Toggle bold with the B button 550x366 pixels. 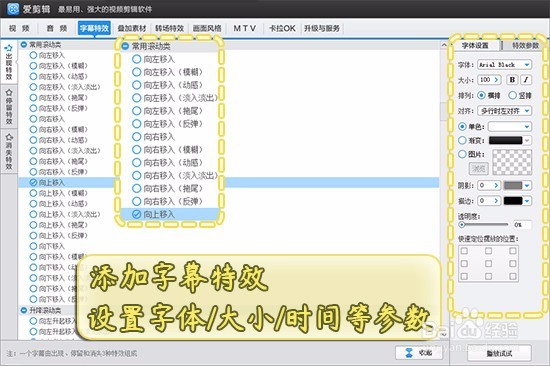(512, 80)
